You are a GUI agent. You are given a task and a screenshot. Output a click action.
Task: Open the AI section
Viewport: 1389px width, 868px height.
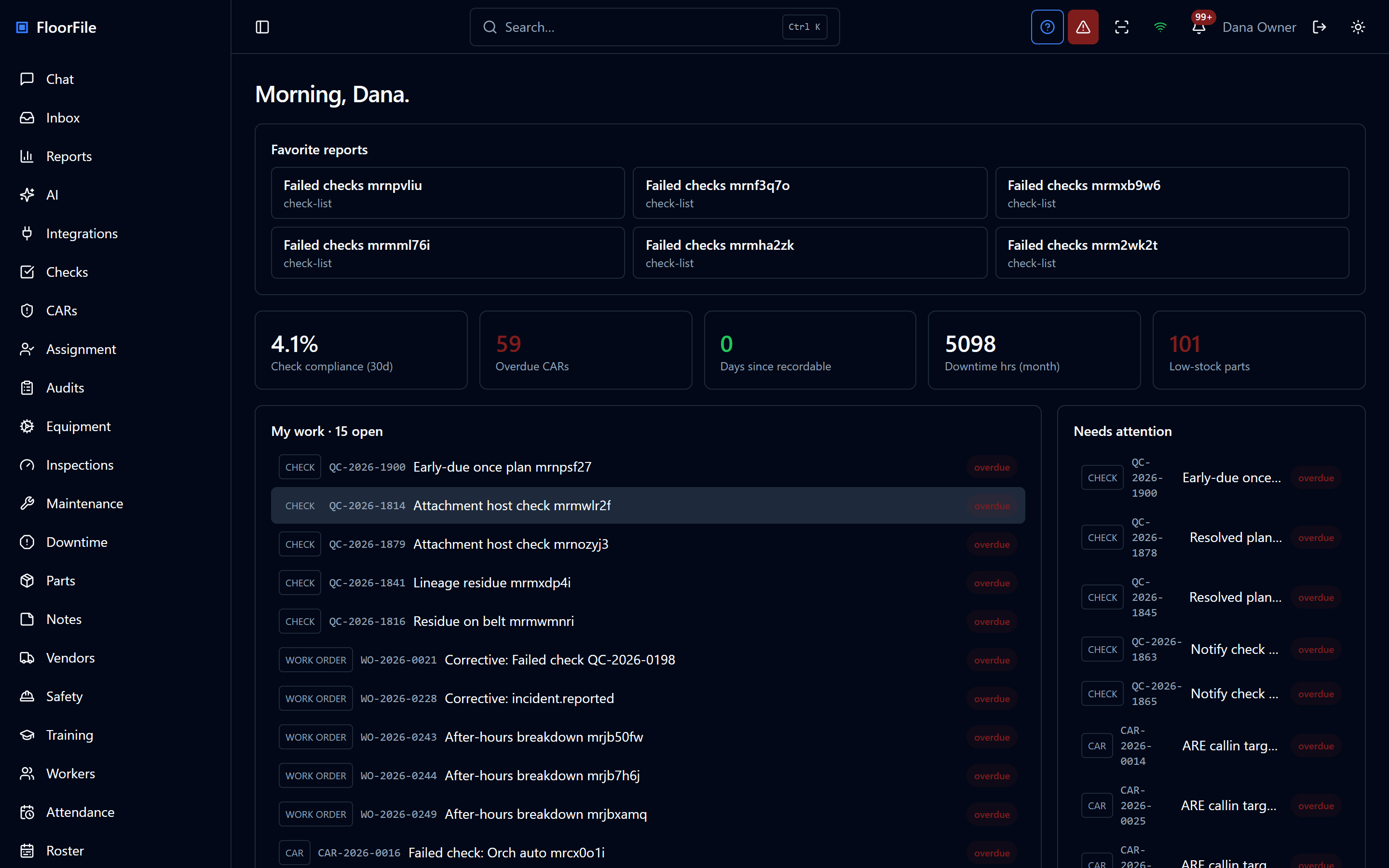(115, 195)
